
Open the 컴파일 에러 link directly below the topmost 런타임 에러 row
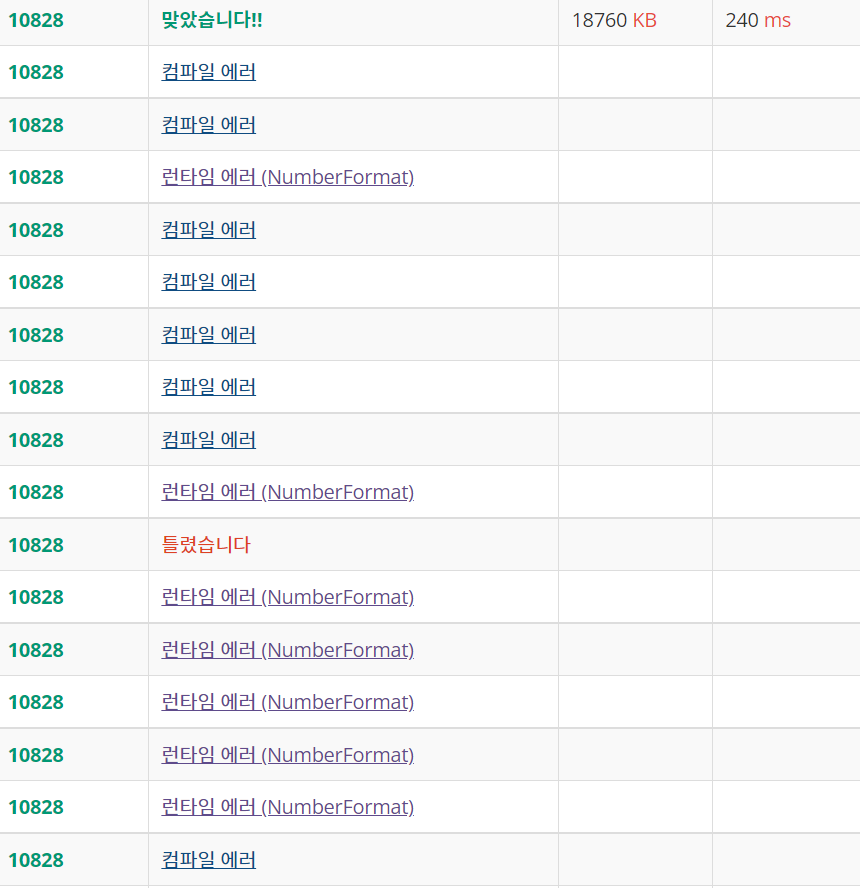coord(208,230)
